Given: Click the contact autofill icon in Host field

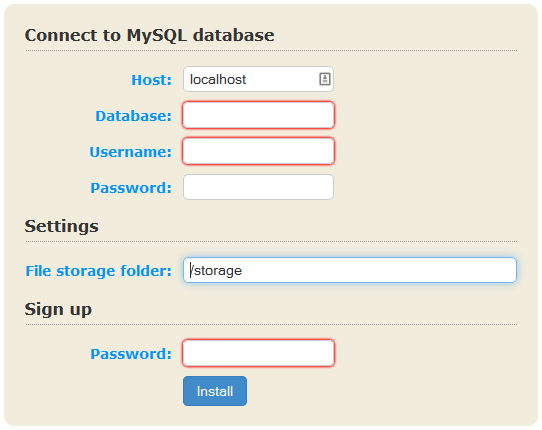Looking at the screenshot, I should (x=324, y=79).
